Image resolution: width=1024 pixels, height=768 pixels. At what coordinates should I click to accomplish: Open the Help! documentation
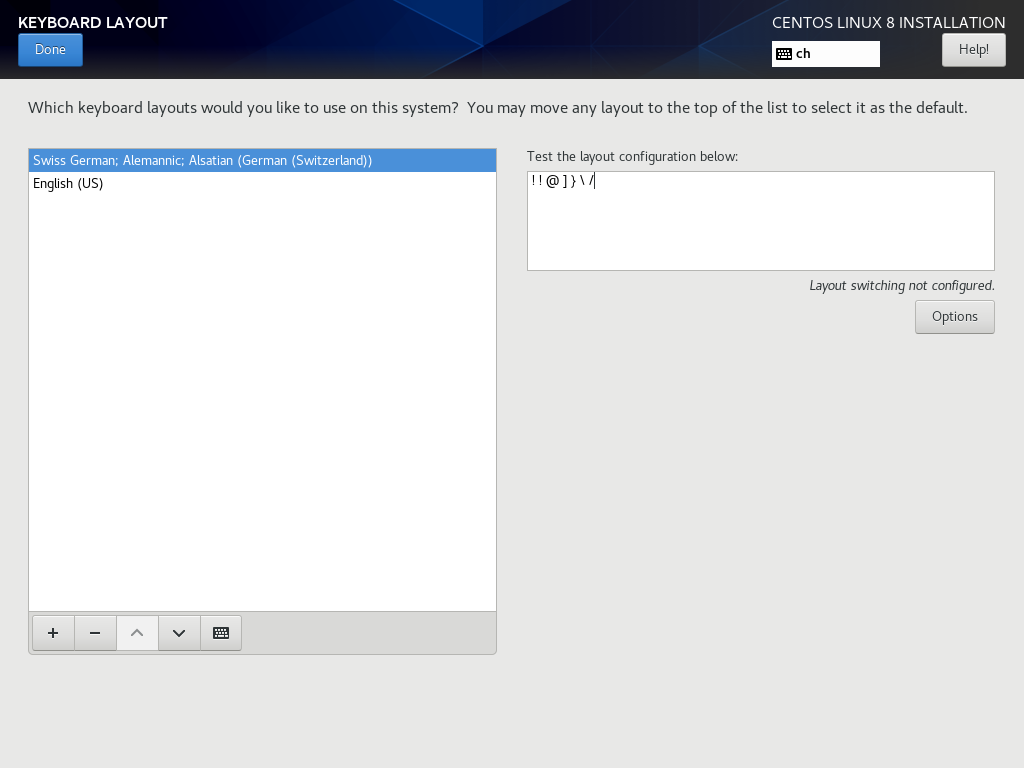coord(973,50)
